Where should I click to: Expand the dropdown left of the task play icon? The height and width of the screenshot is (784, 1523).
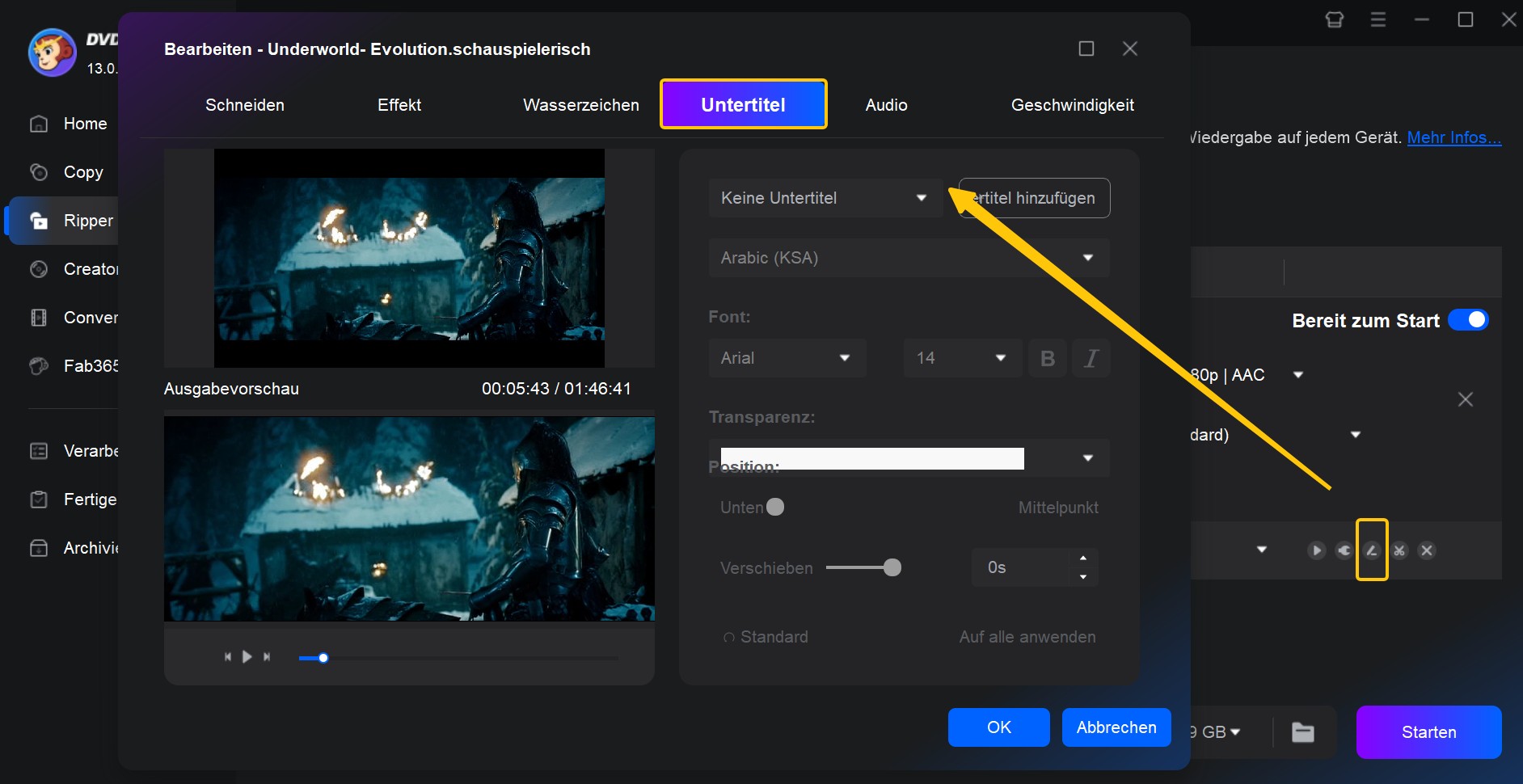click(1262, 550)
